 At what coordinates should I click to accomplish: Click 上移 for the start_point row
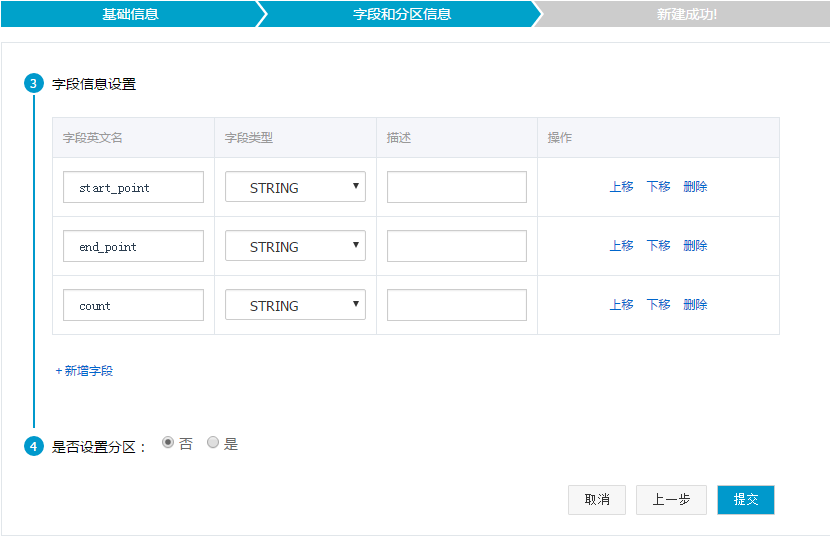pos(621,187)
